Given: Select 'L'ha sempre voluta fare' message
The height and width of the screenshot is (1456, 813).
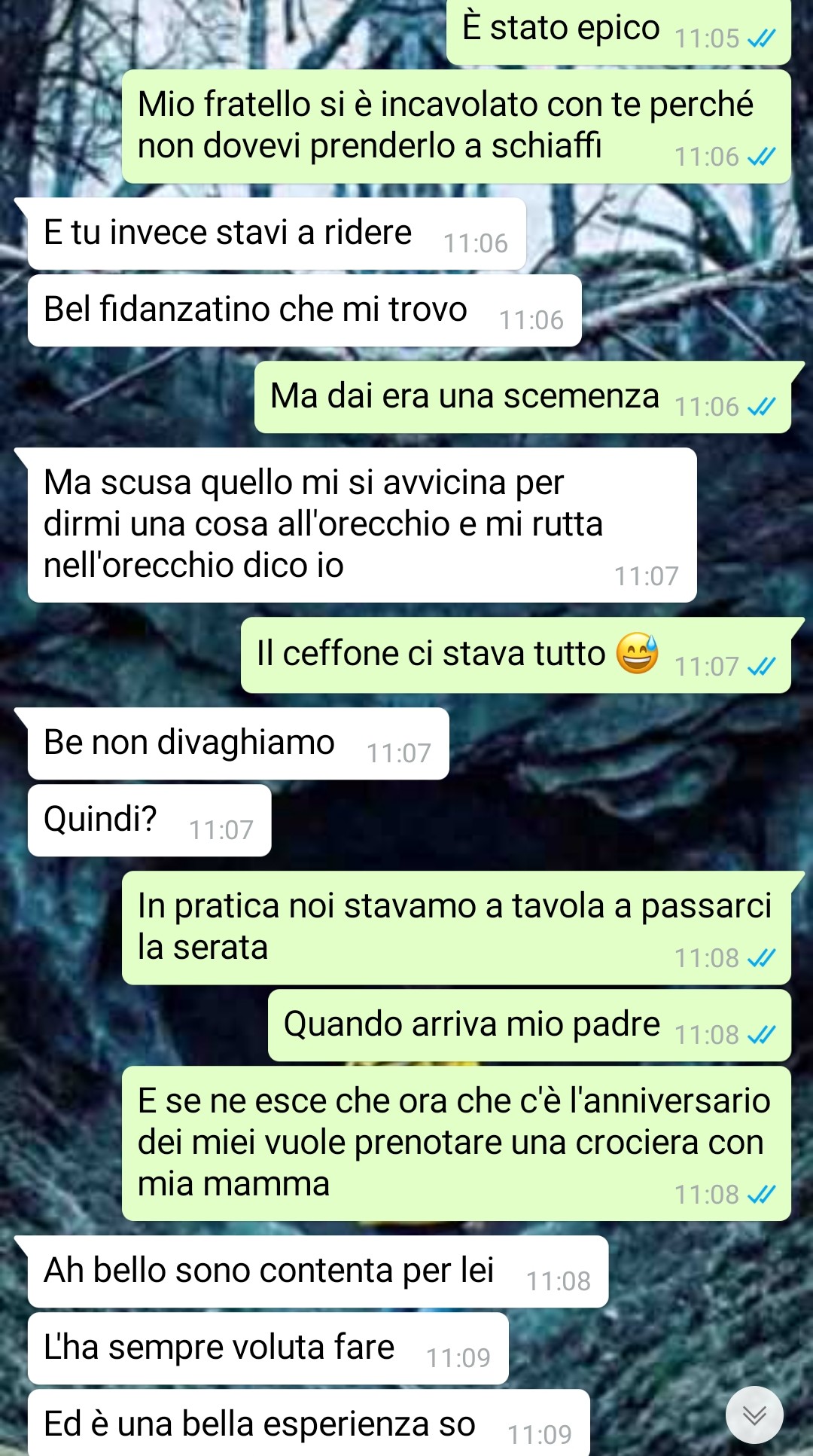Looking at the screenshot, I should tap(268, 1348).
